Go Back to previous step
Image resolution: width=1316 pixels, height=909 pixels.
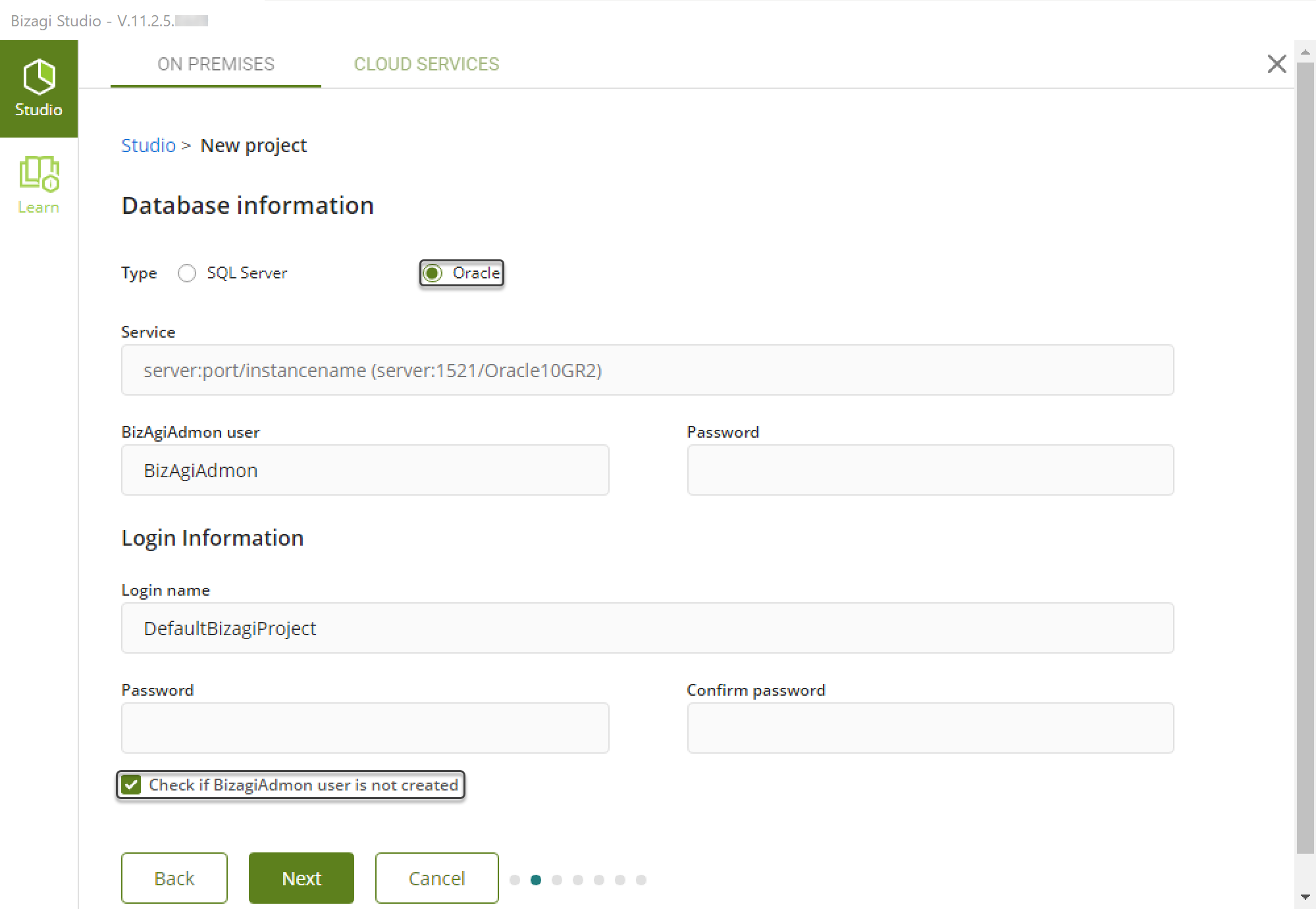(x=174, y=878)
